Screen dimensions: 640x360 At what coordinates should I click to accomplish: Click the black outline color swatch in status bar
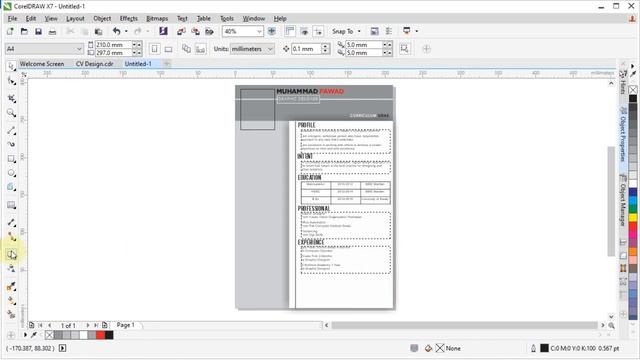[544, 348]
